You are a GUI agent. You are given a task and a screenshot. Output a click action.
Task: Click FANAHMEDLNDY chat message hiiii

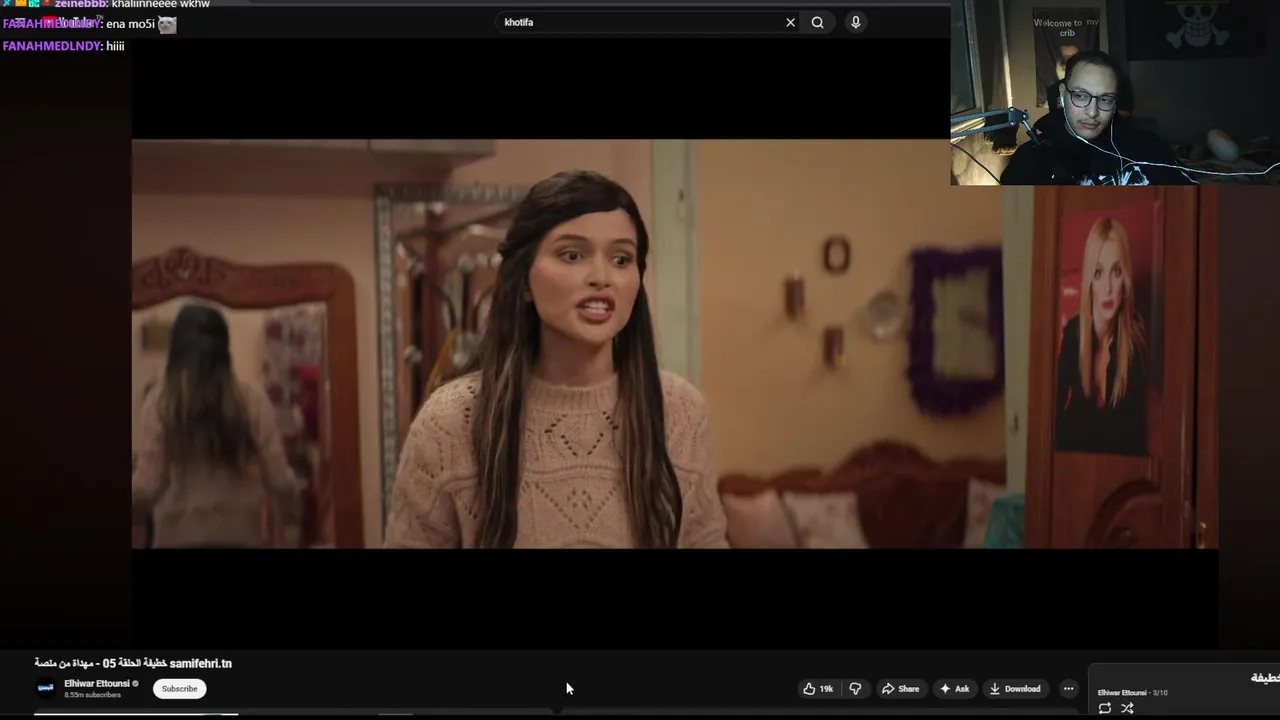coord(63,46)
